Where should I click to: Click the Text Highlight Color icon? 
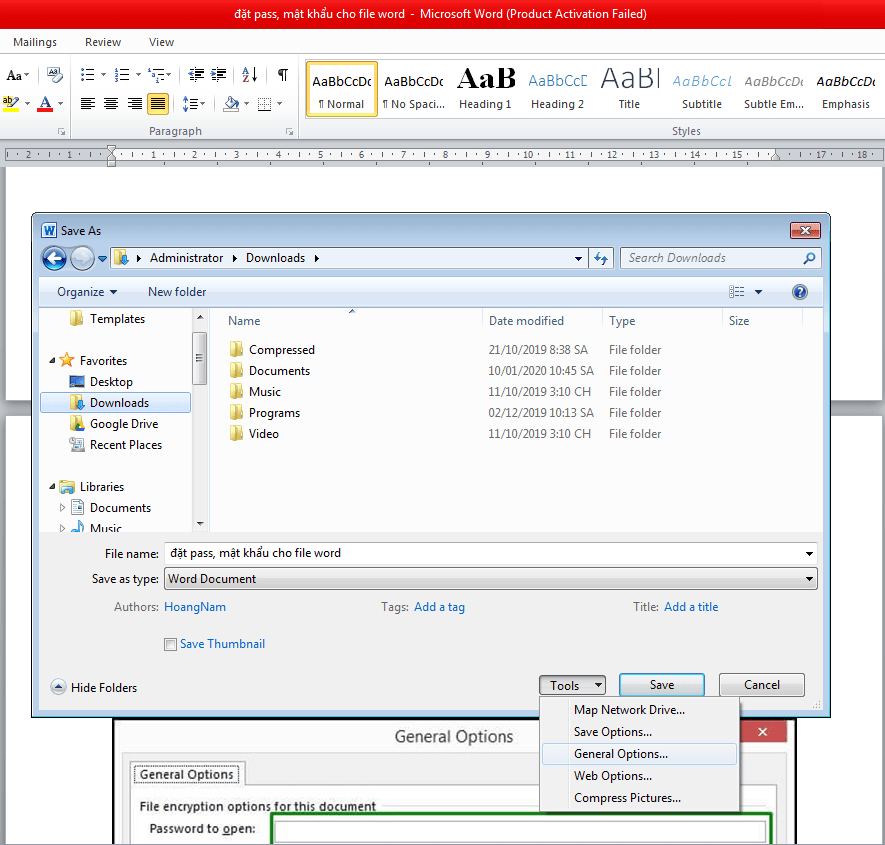(x=11, y=103)
